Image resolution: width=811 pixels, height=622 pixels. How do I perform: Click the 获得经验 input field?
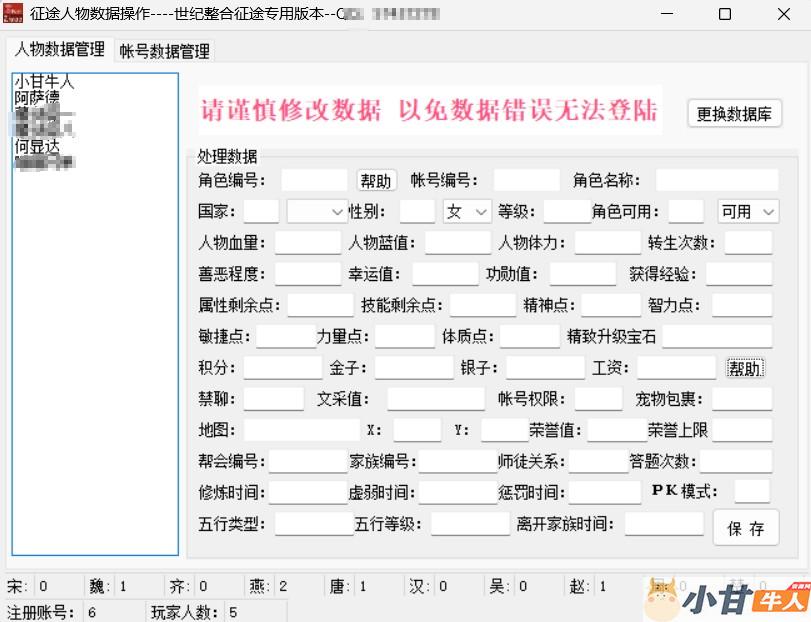point(739,274)
